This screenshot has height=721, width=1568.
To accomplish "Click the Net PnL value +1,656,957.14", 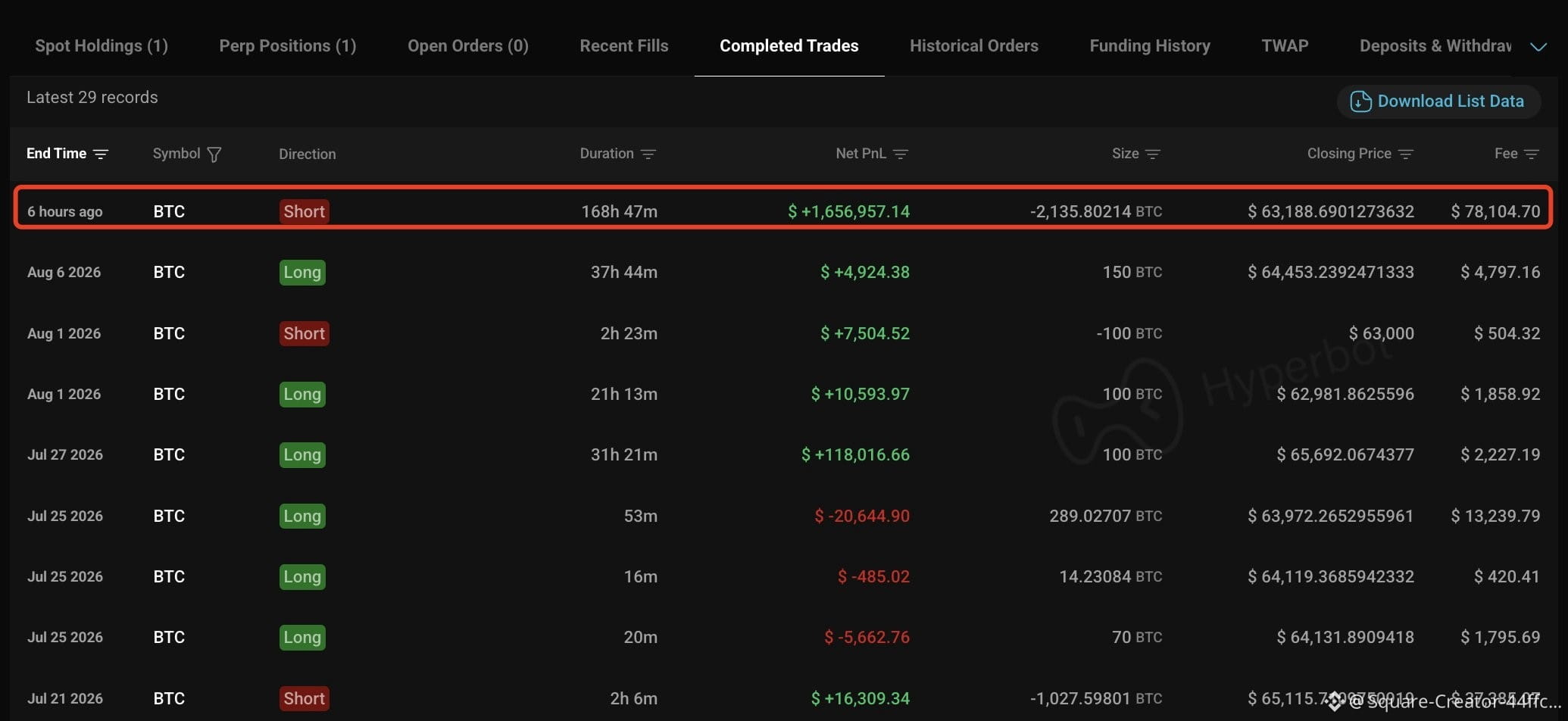I will pyautogui.click(x=848, y=211).
